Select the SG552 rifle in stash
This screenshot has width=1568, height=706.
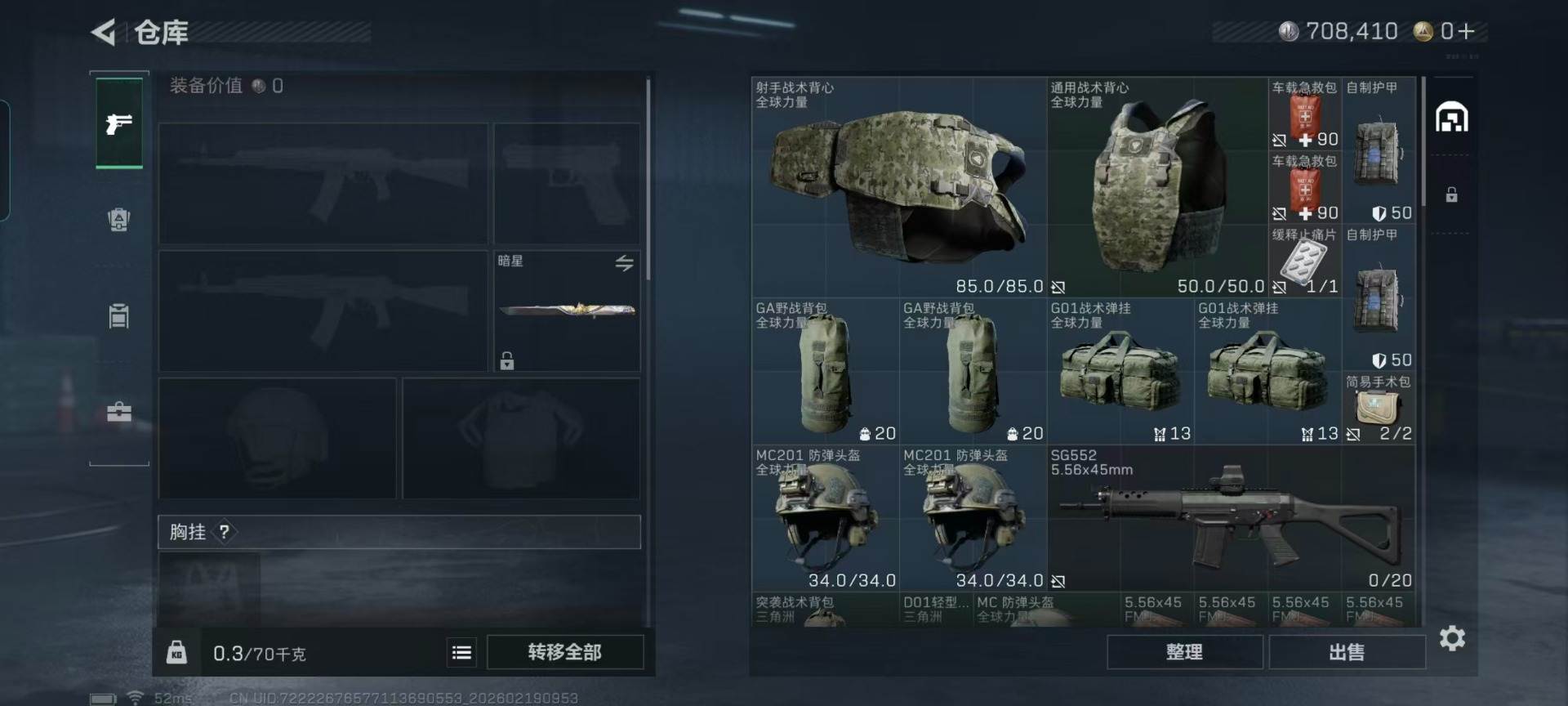1231,518
